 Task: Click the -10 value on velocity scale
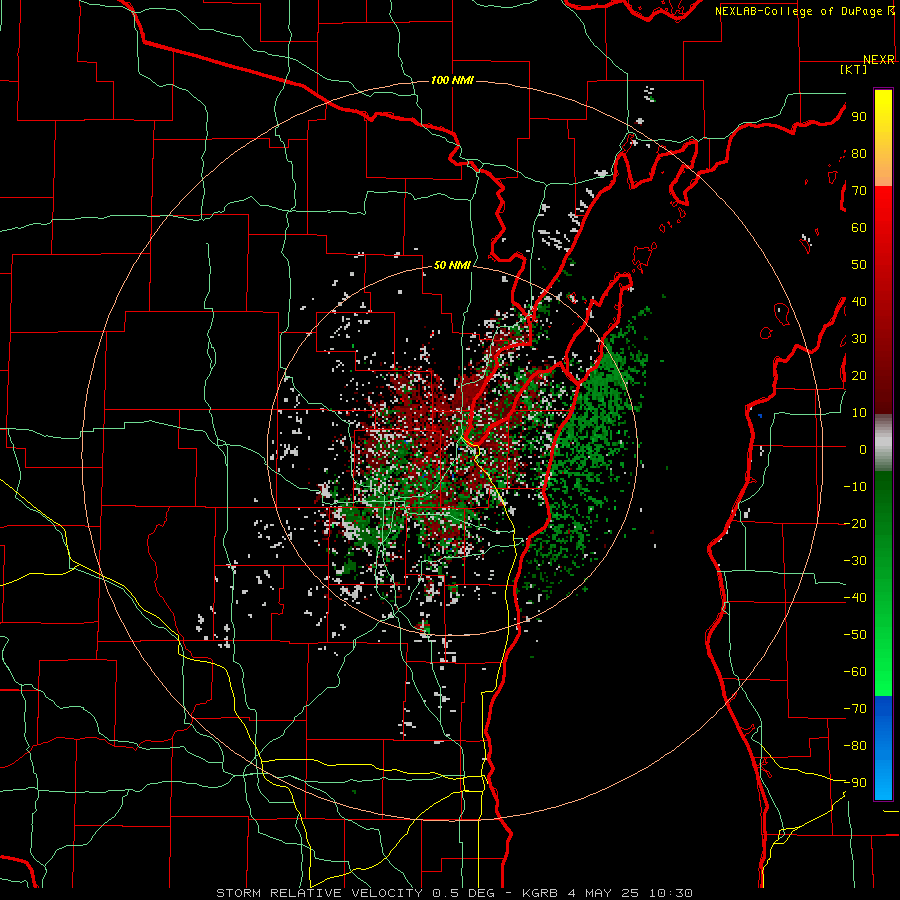(x=855, y=487)
